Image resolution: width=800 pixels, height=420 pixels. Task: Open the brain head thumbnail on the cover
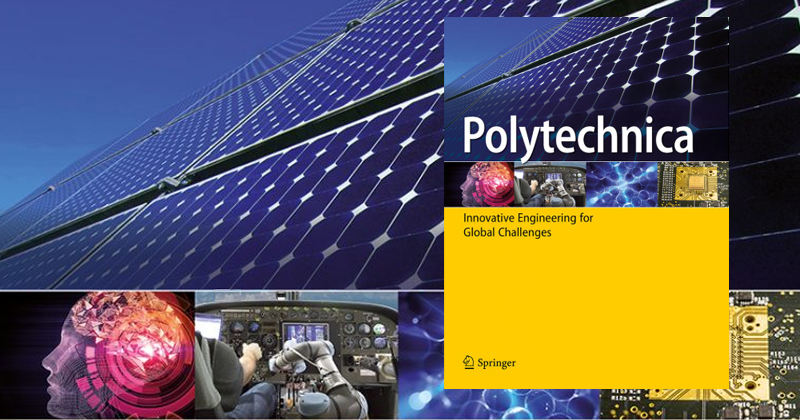[479, 184]
